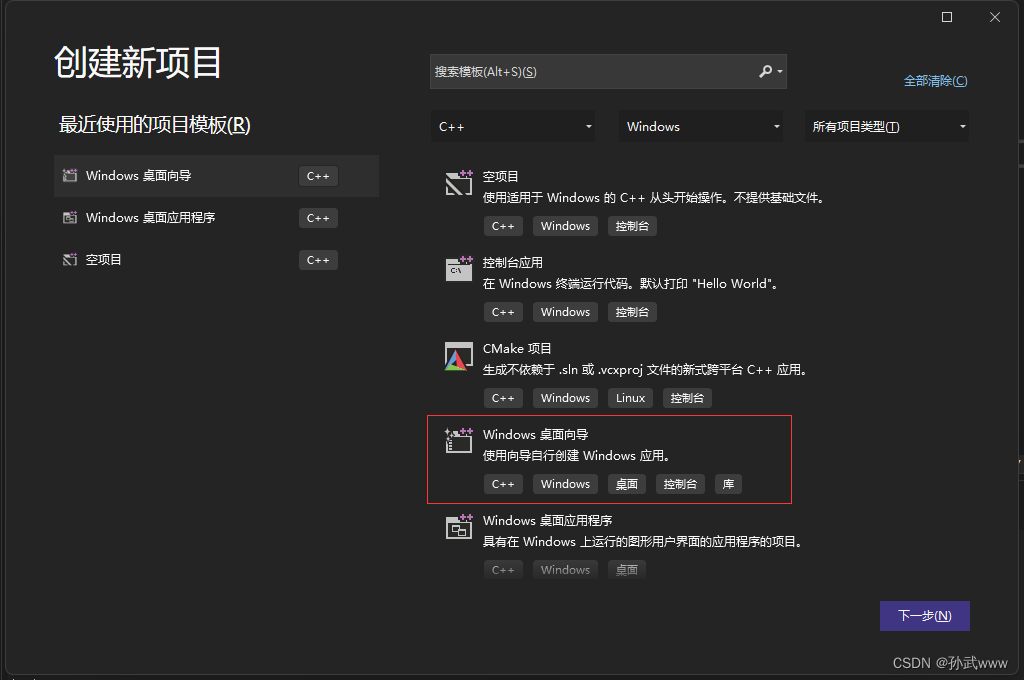Click C++ tag beside recent Windows 桌面向导

click(x=318, y=176)
